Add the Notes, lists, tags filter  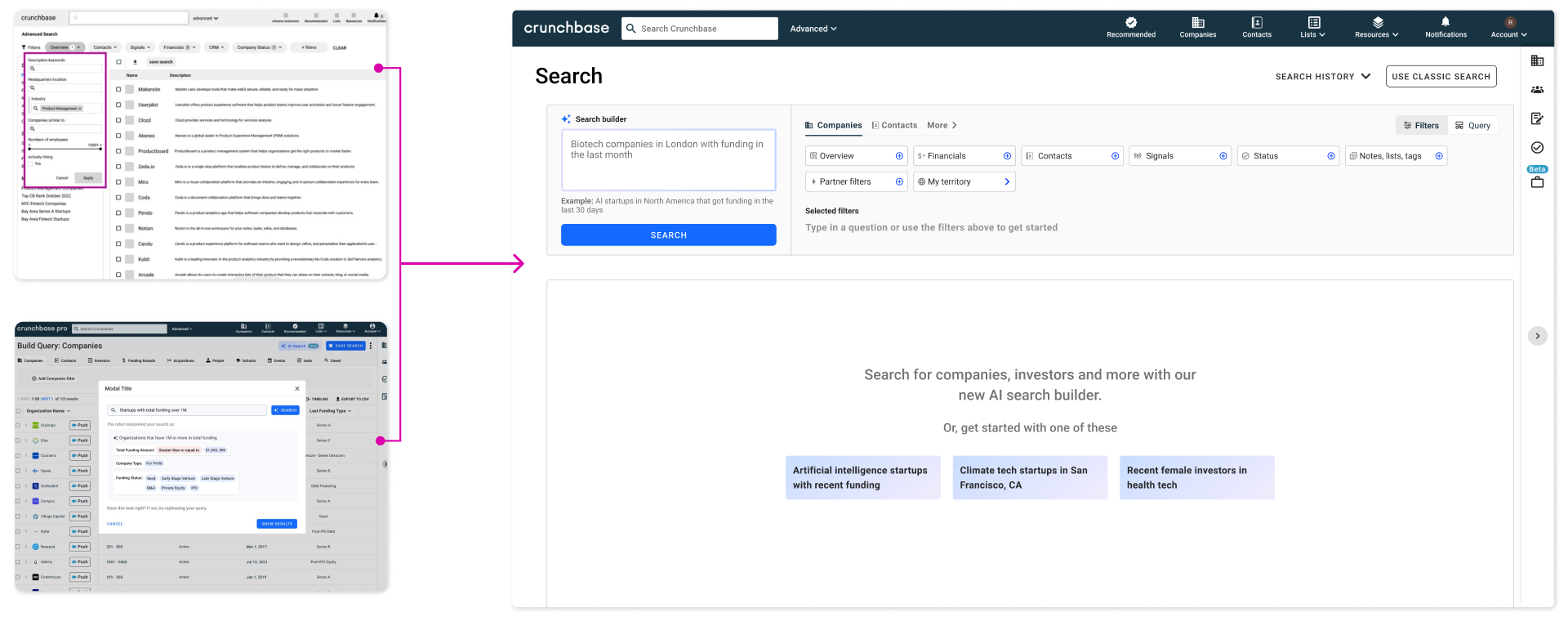point(1438,156)
